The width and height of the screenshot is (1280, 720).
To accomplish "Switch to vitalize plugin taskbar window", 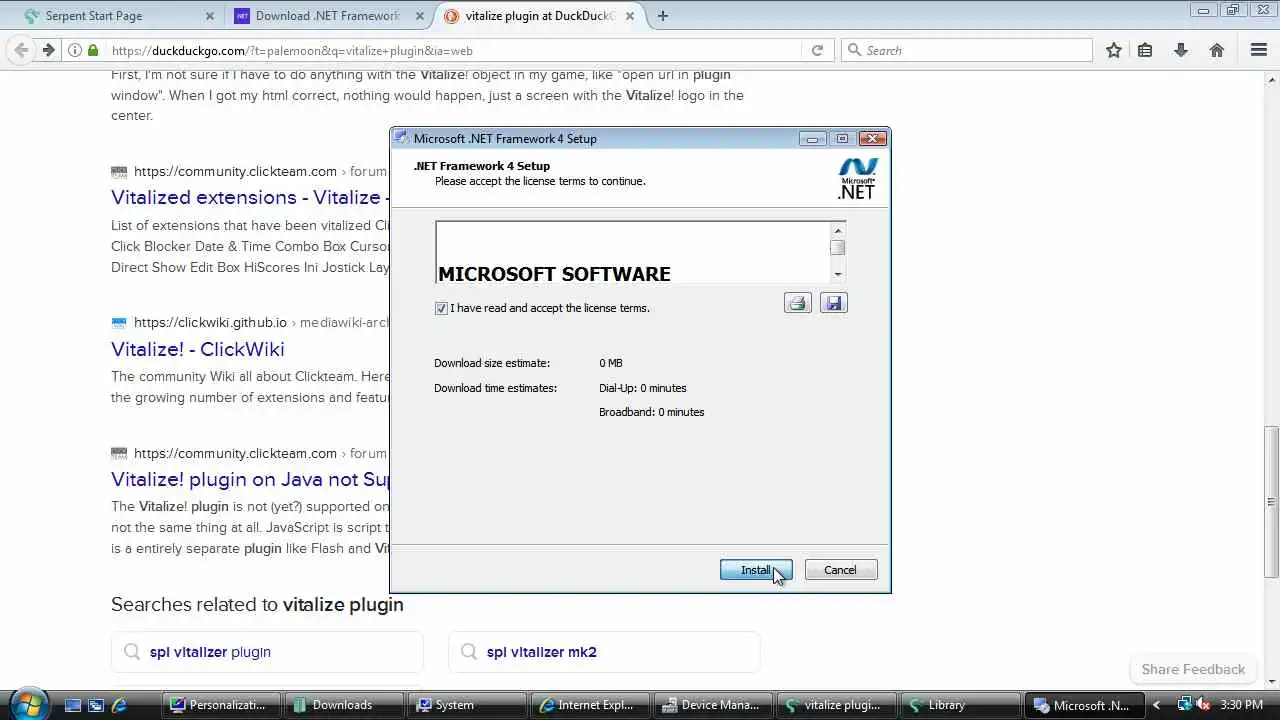I will (837, 705).
